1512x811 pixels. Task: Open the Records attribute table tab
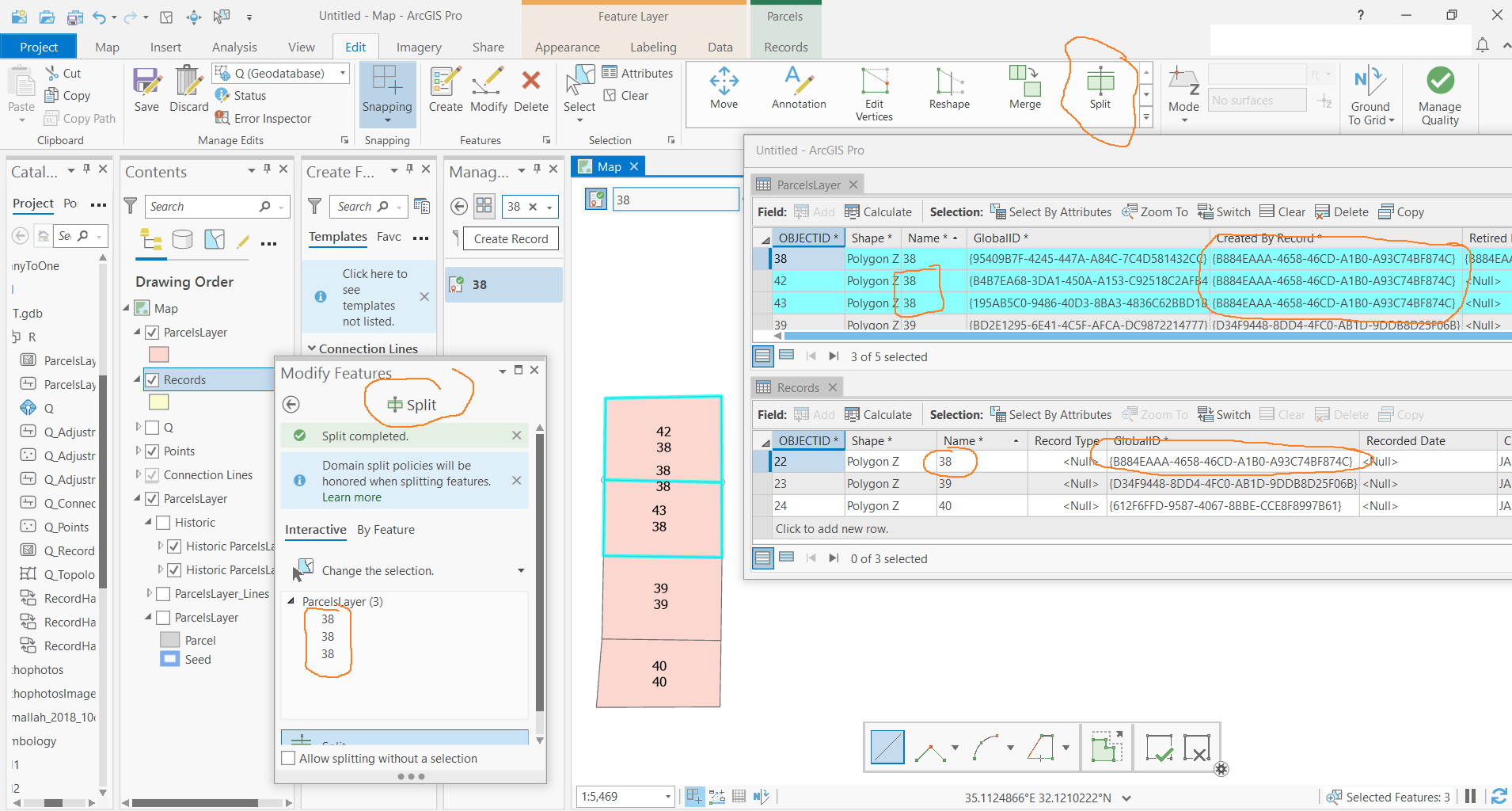(x=796, y=387)
